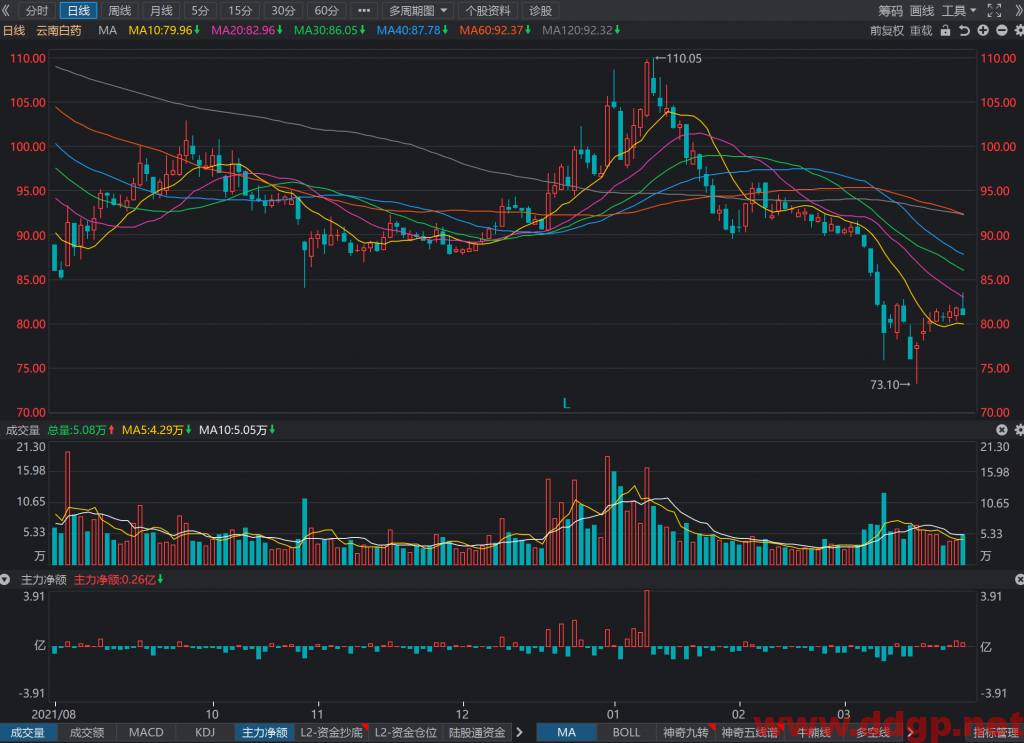Open the 多周期图 dropdown
Screen dimensions: 1024x743
418,10
